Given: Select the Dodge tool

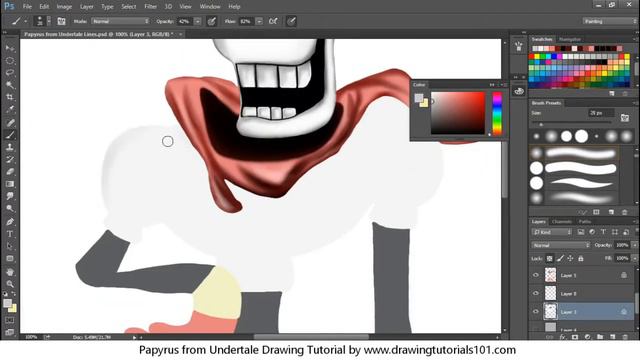Looking at the screenshot, I should coord(10,209).
